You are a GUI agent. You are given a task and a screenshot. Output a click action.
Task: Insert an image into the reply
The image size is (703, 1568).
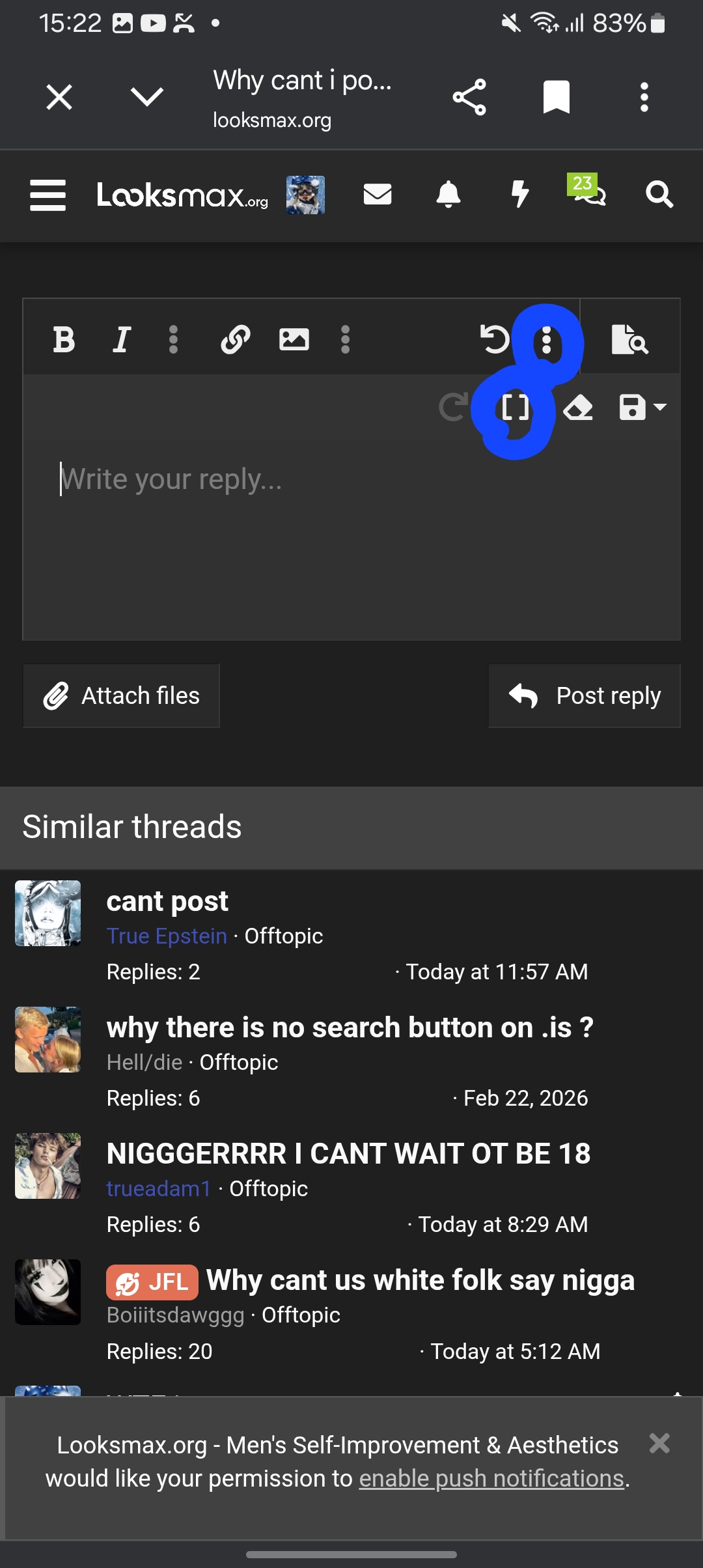[x=294, y=339]
